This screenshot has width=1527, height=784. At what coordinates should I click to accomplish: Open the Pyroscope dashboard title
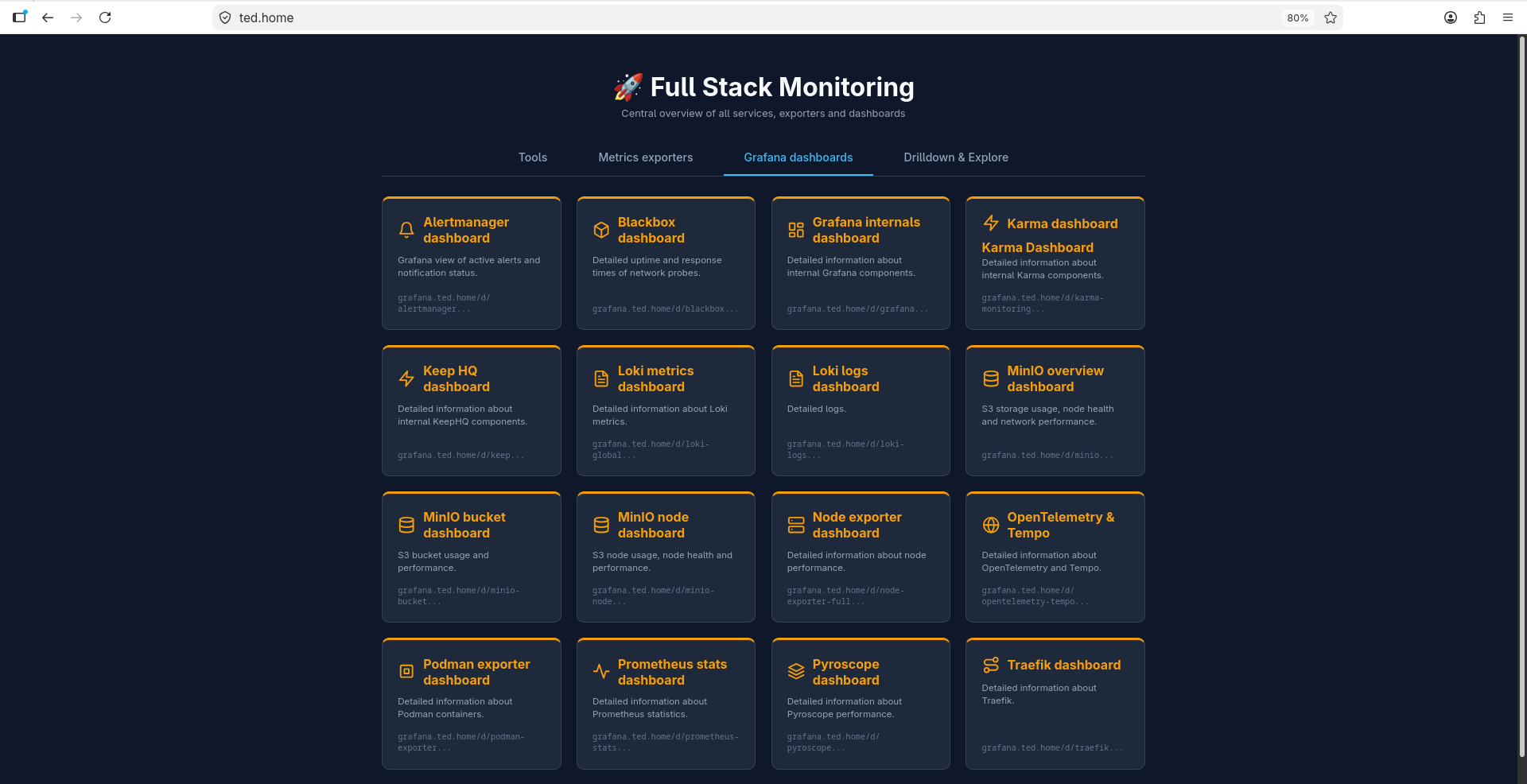(846, 672)
